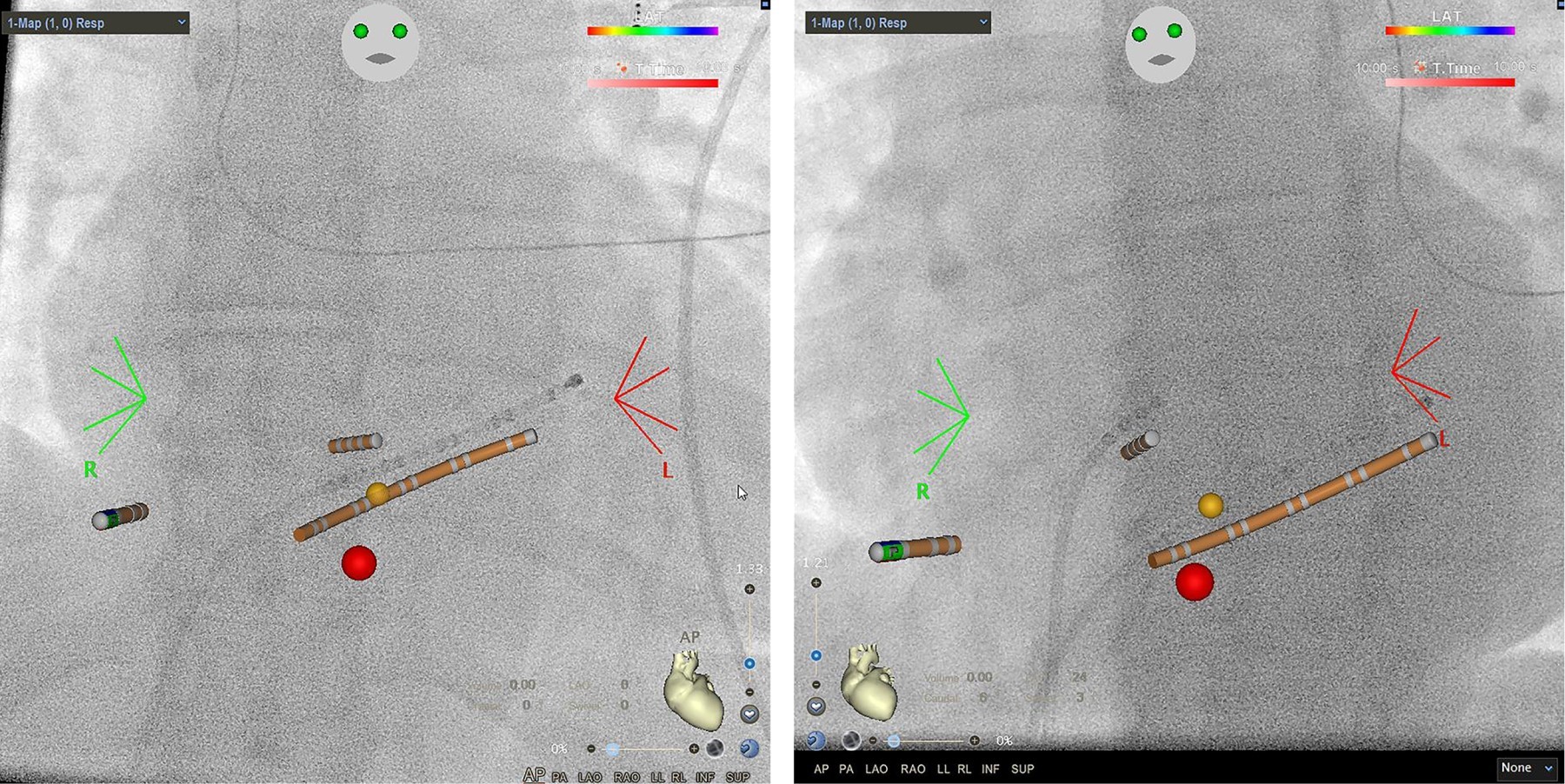Viewport: 1565px width, 784px height.
Task: Click the blue rotate-heart icon in left pane
Action: tap(749, 748)
